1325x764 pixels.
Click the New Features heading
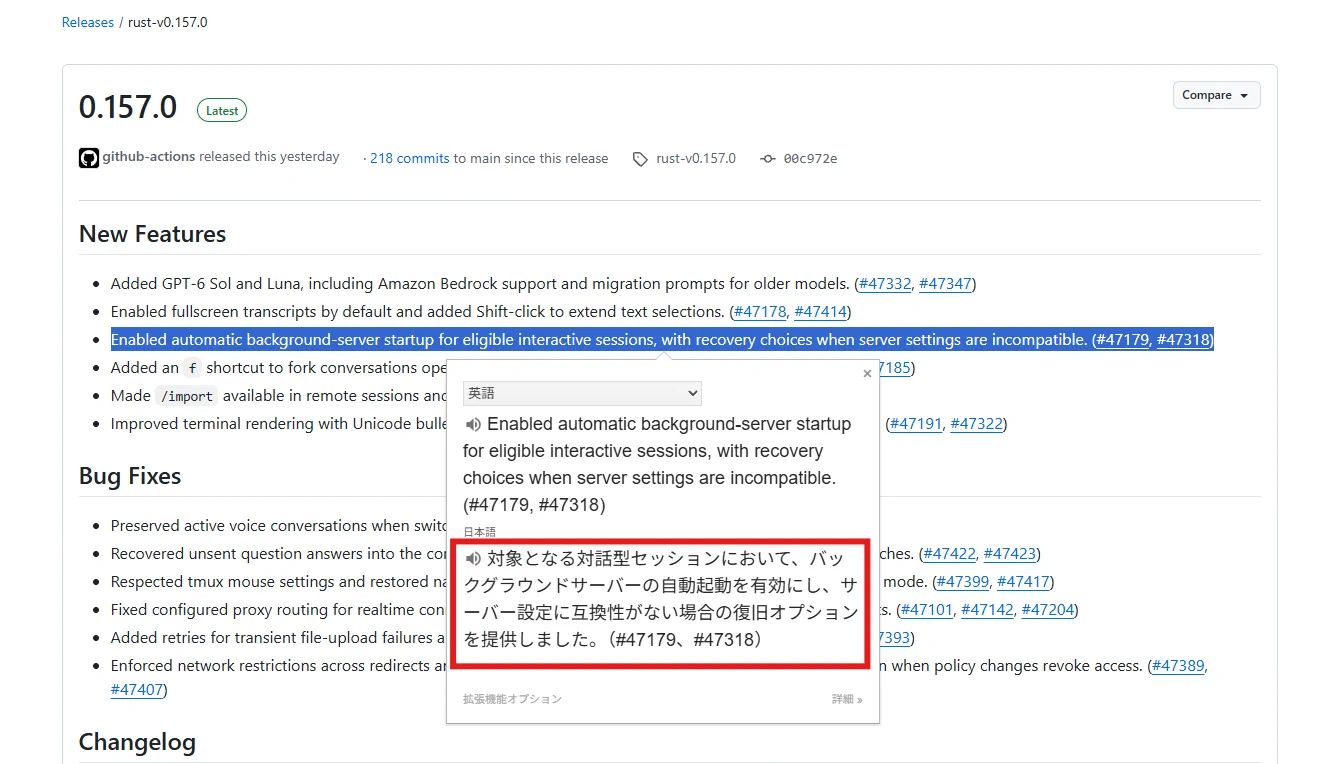(153, 234)
